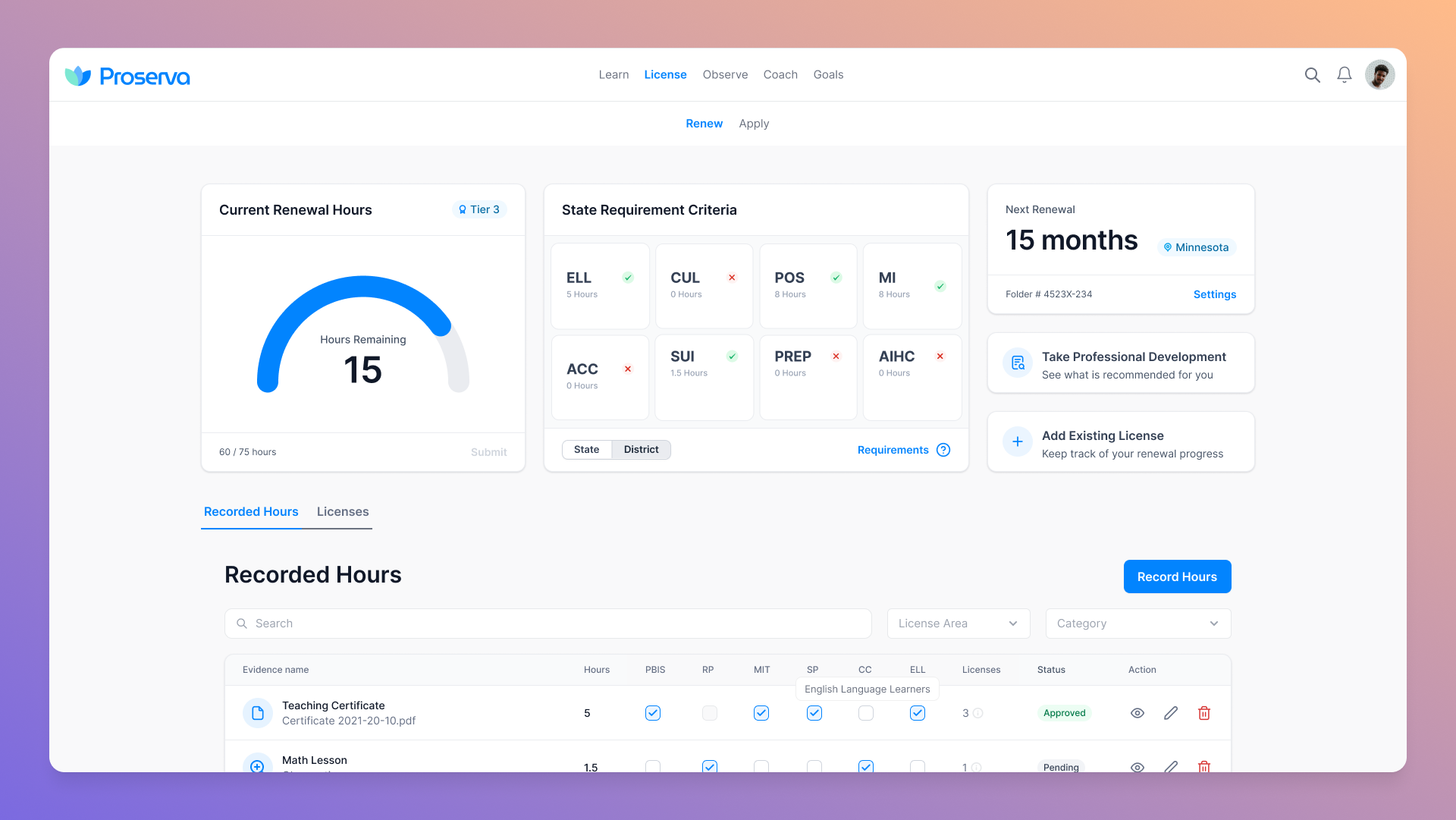
Task: Click the Proserva logo
Action: (127, 76)
